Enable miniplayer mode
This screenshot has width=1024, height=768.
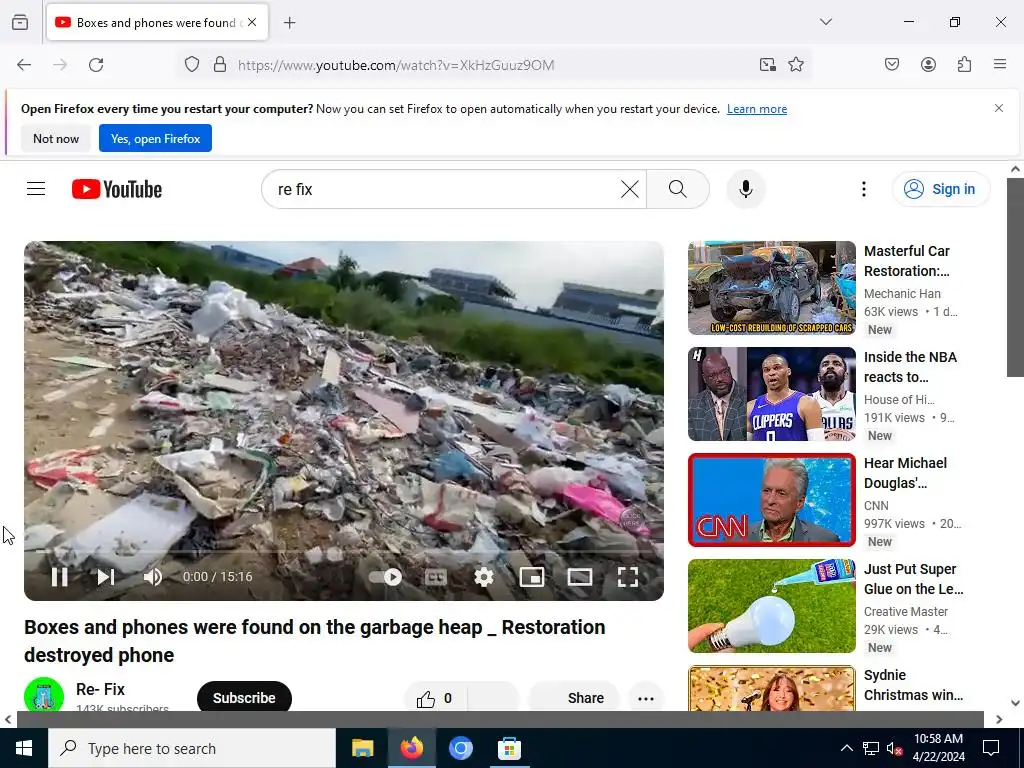[x=532, y=577]
